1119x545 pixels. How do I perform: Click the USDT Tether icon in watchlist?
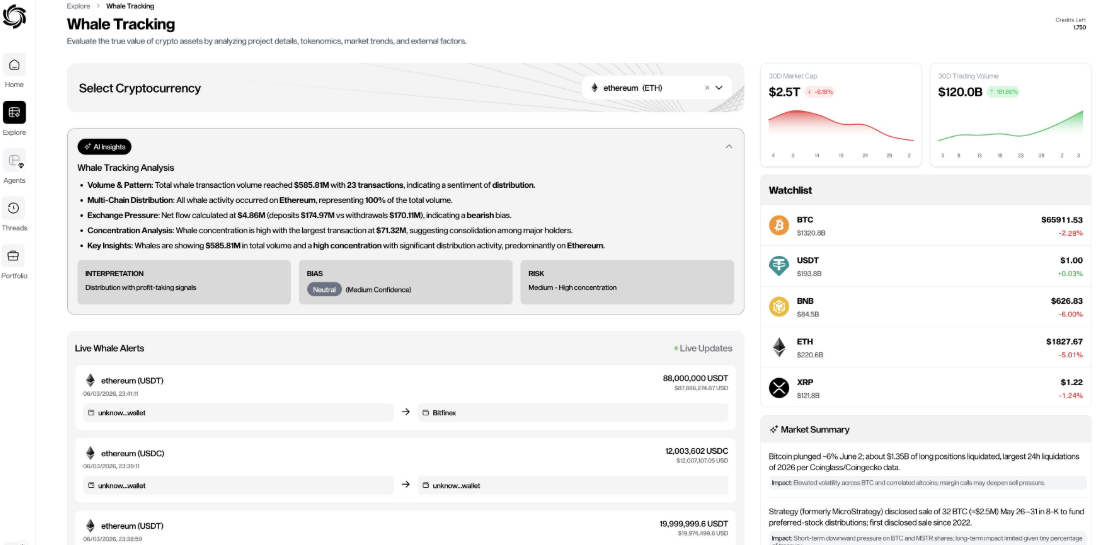click(x=779, y=266)
